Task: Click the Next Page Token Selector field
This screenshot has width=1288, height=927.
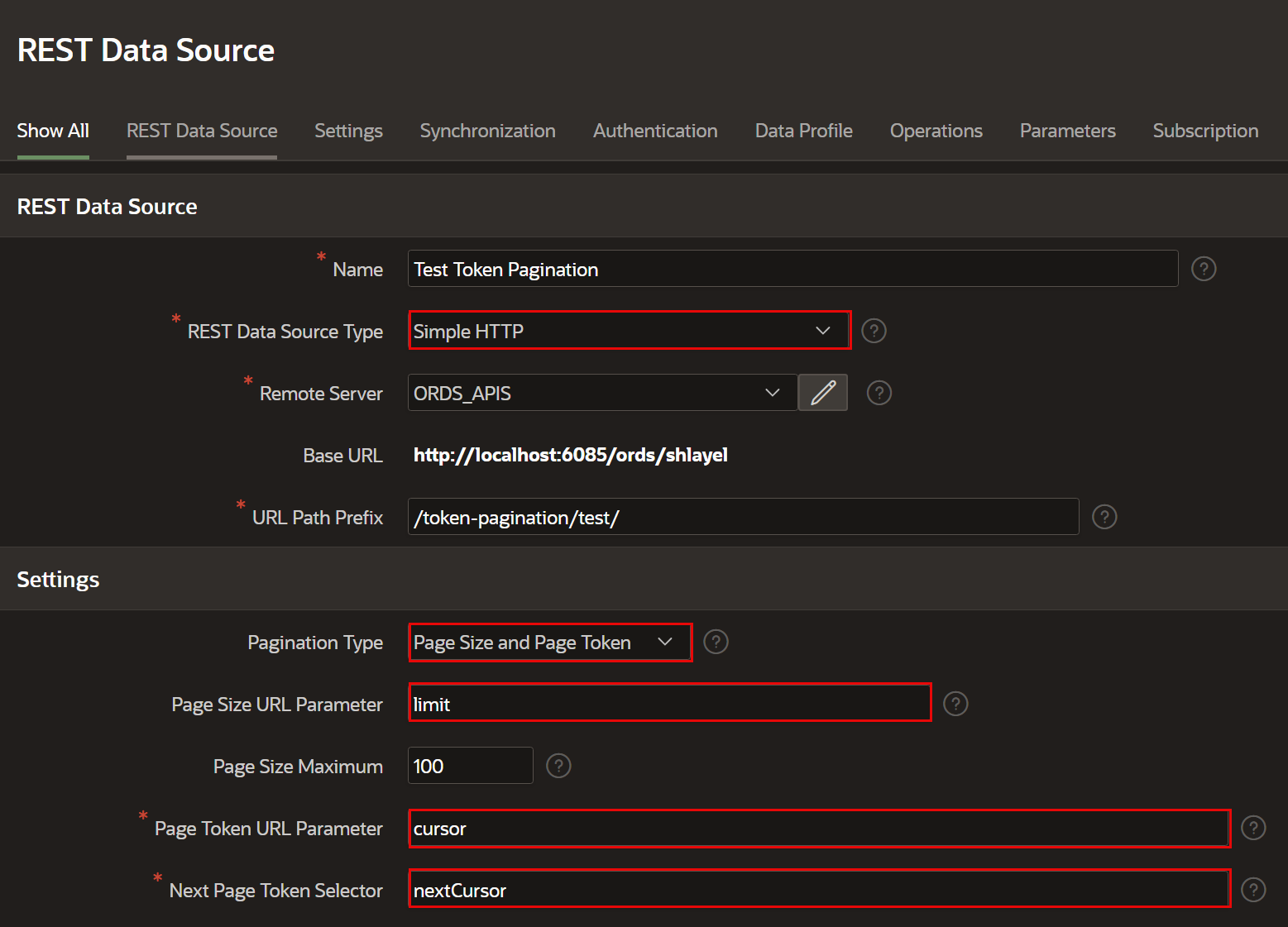Action: pos(818,890)
